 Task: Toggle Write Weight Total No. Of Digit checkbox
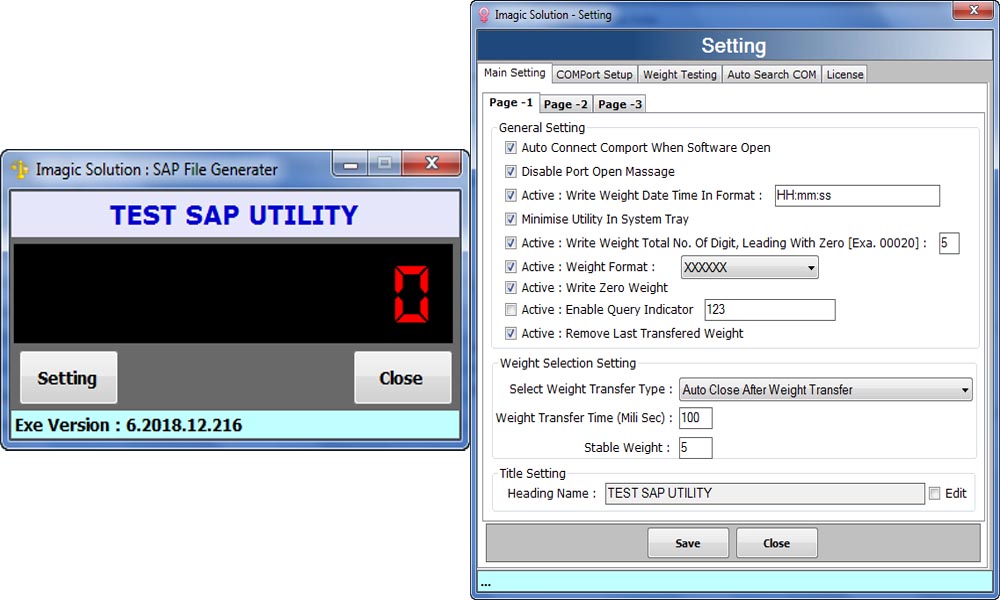tap(511, 243)
